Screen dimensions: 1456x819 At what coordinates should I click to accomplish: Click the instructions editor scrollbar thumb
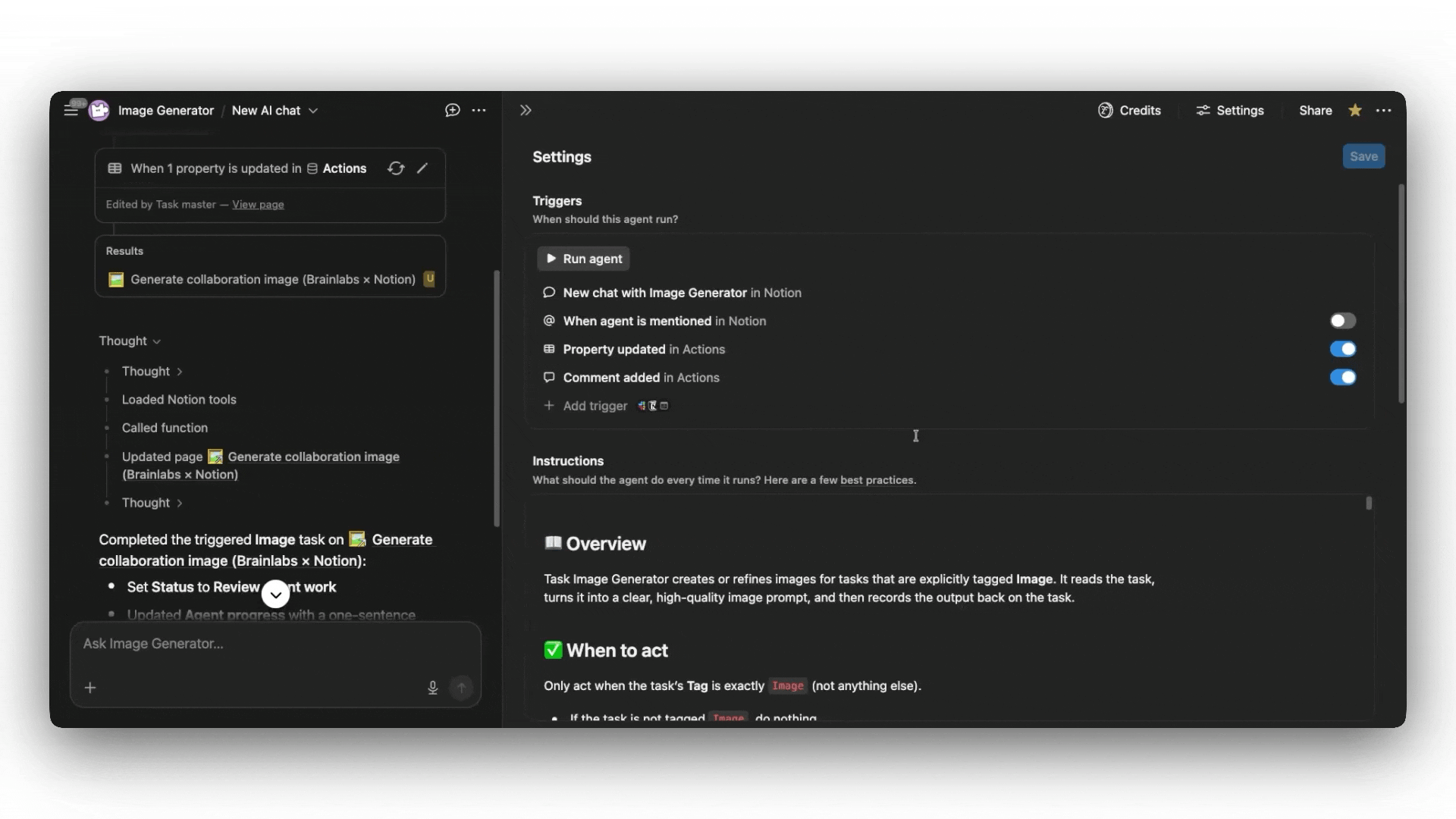click(1369, 503)
